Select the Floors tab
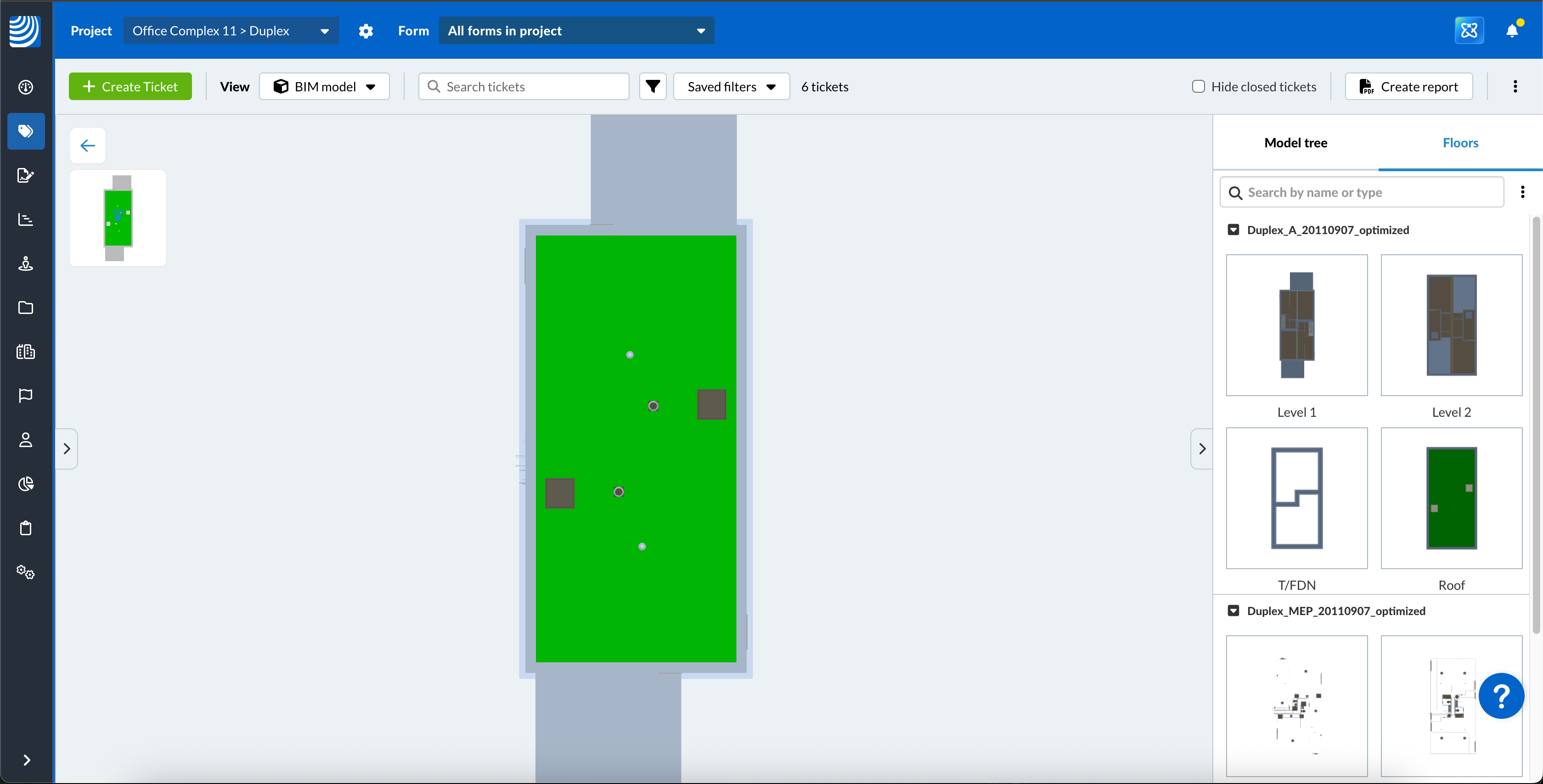Screen dimensions: 1543x784 point(1460,143)
